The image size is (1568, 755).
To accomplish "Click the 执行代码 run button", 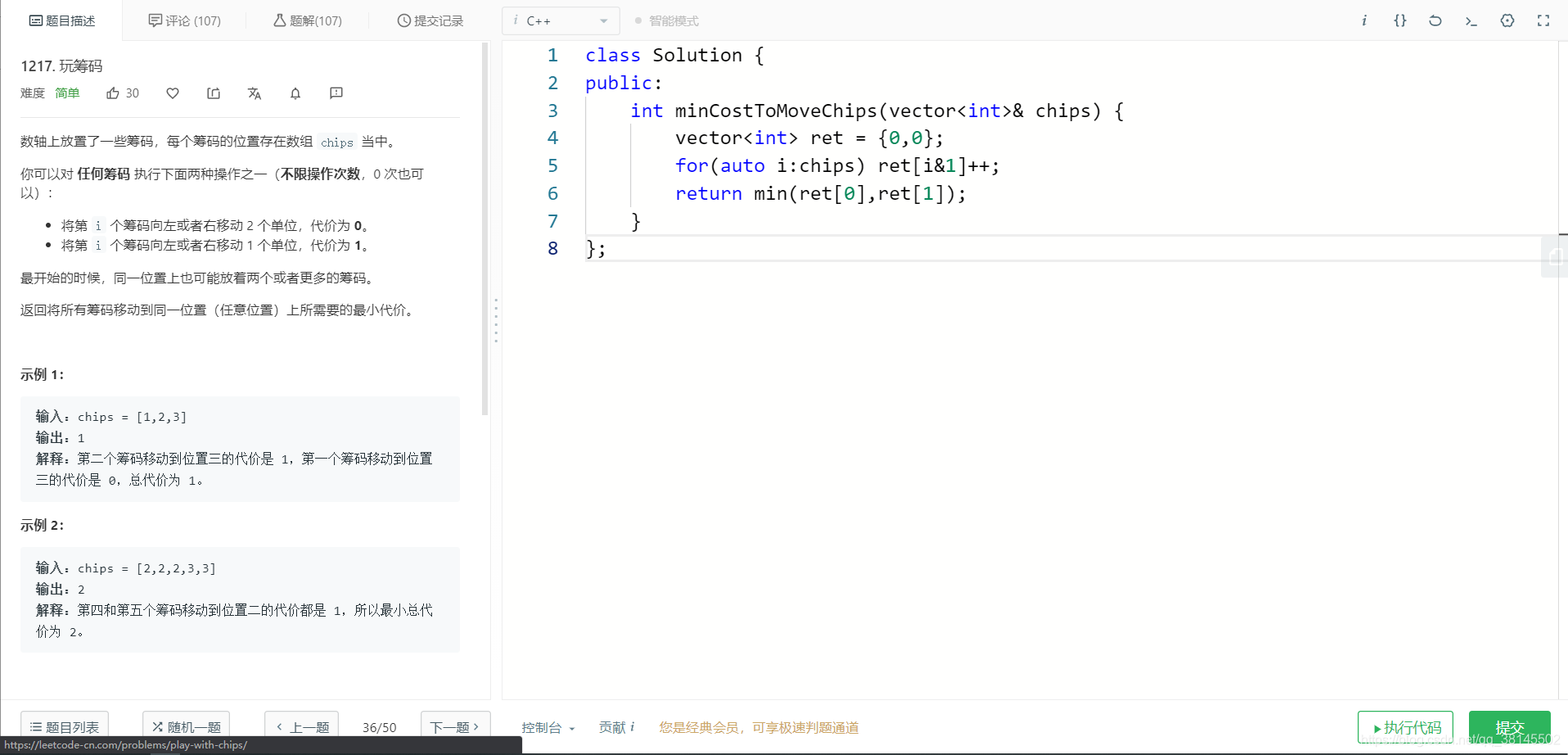I will (1405, 727).
